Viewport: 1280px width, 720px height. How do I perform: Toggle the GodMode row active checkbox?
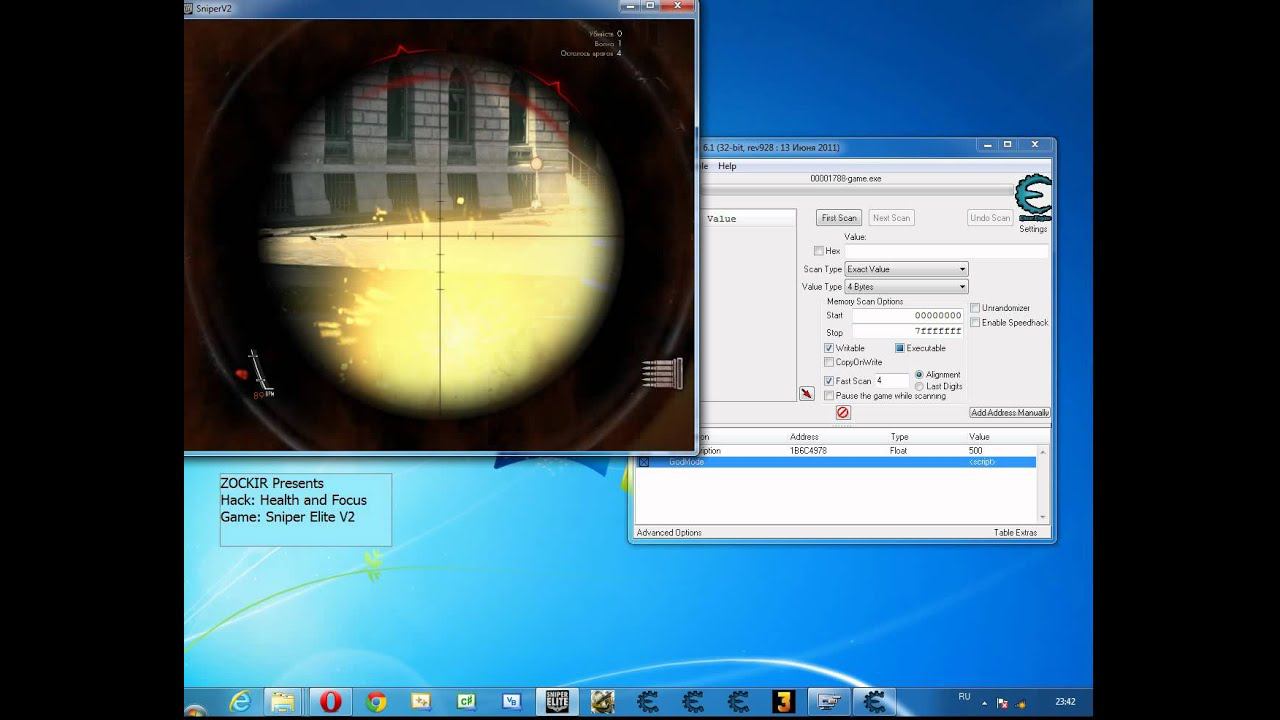pos(644,462)
